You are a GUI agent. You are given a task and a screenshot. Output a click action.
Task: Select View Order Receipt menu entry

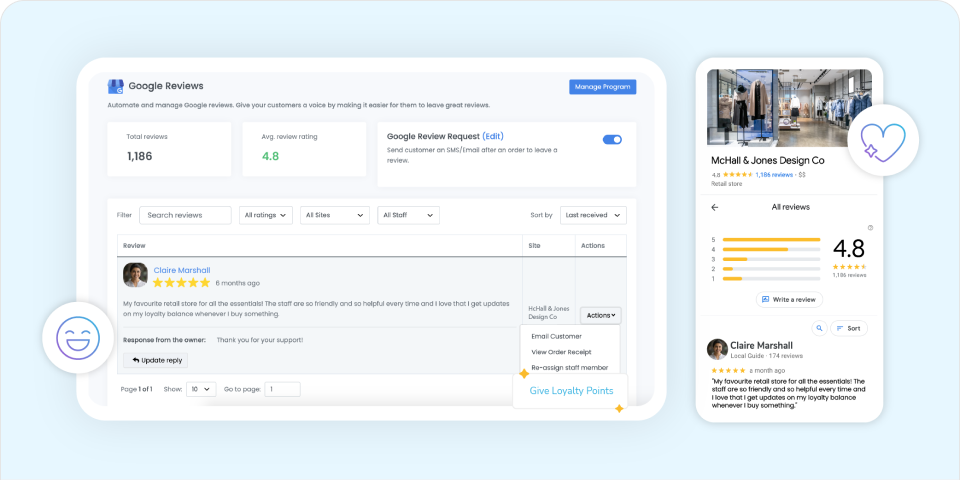[x=561, y=352]
